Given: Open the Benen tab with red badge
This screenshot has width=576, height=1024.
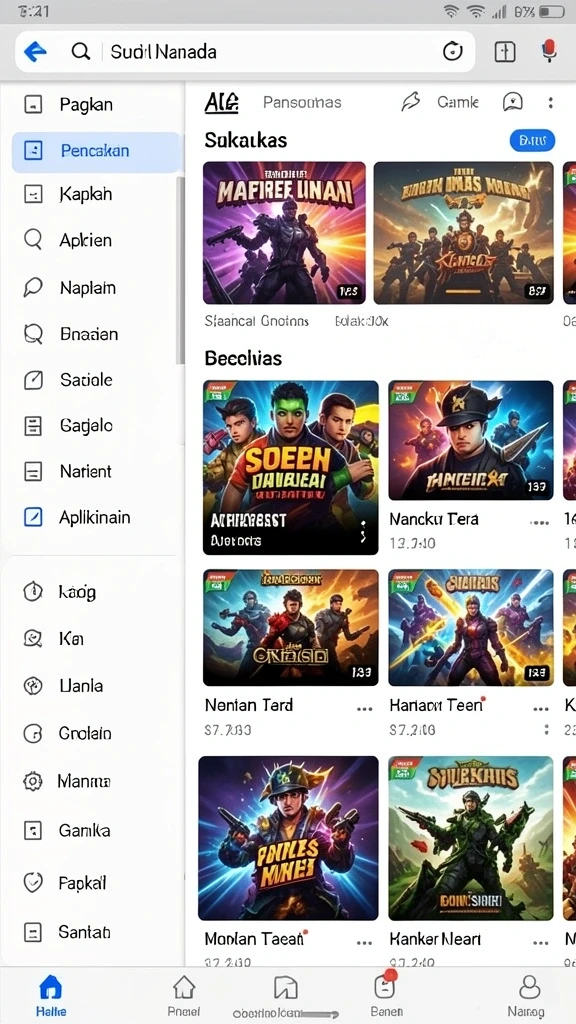Looking at the screenshot, I should pyautogui.click(x=386, y=987).
